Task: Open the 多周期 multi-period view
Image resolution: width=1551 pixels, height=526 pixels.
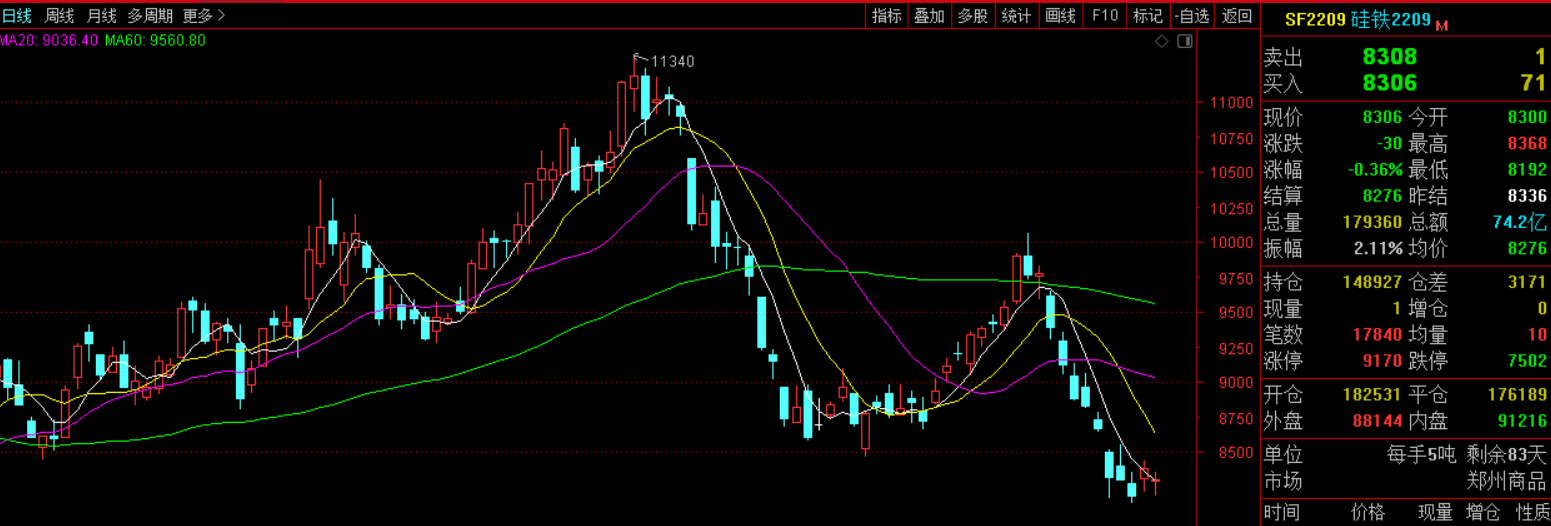Action: point(150,16)
